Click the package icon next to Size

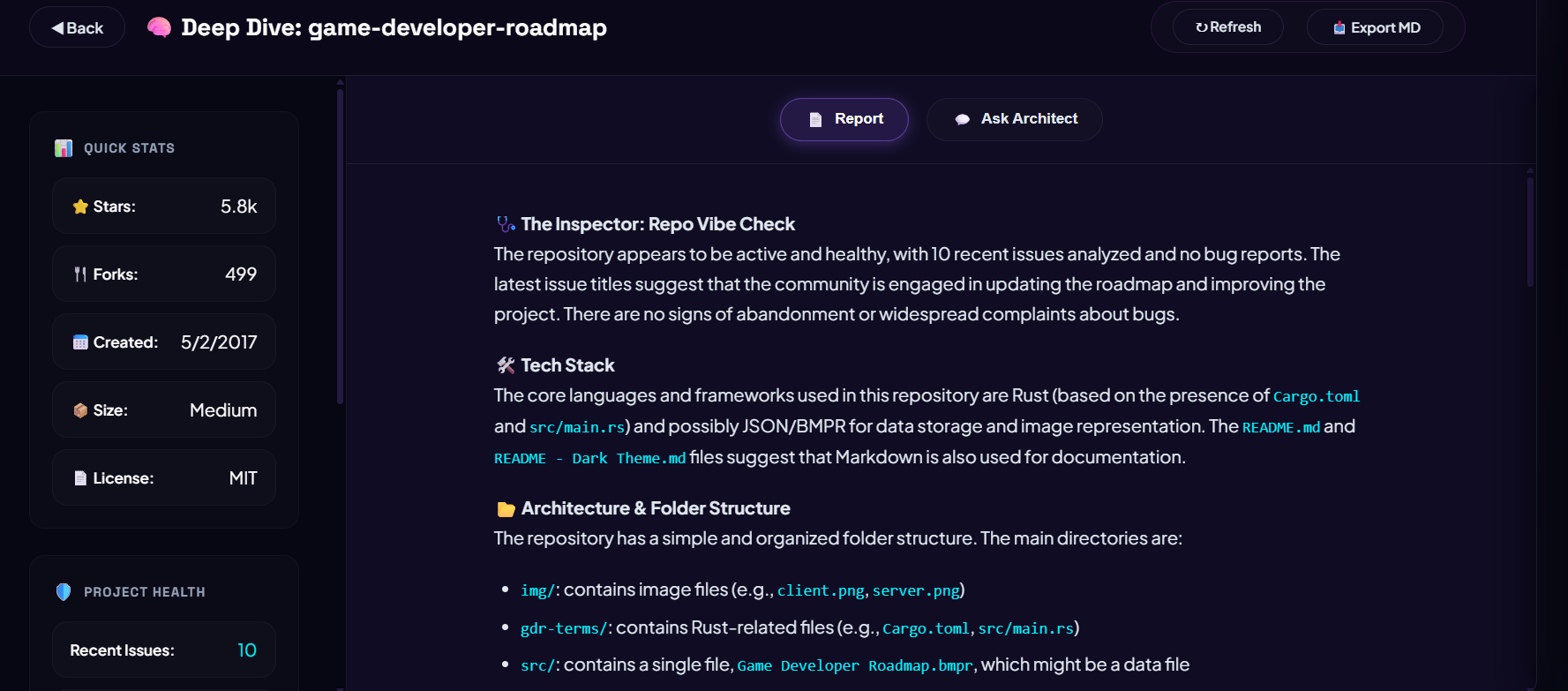[x=80, y=410]
